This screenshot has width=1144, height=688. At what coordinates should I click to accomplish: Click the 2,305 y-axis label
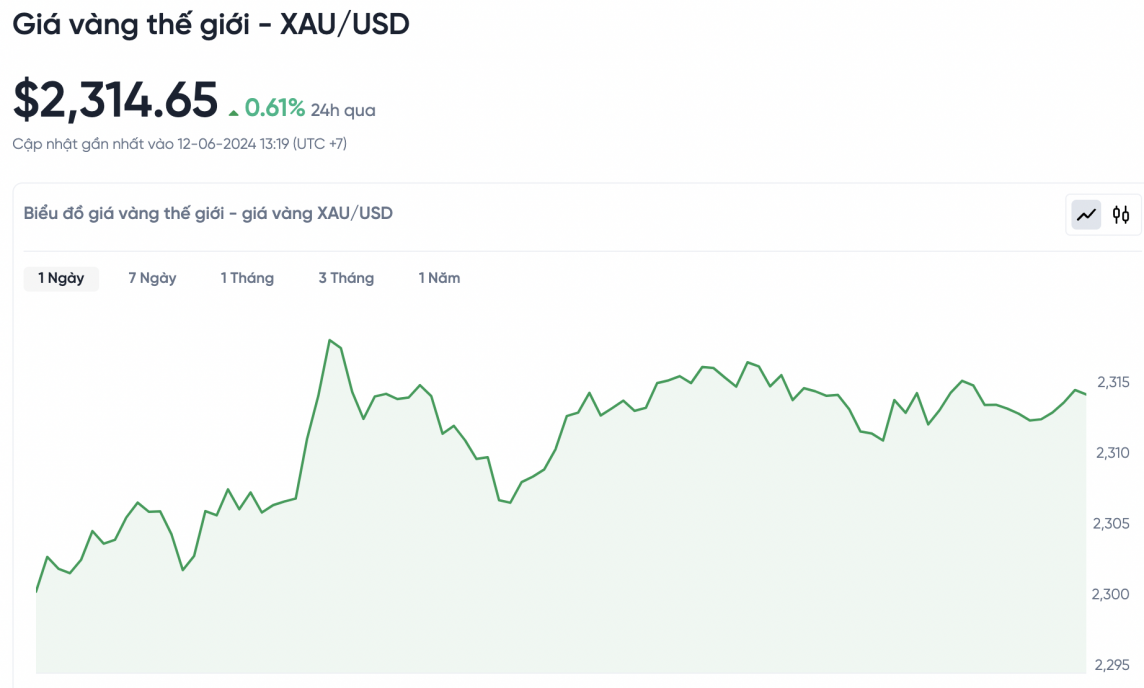coord(1113,523)
